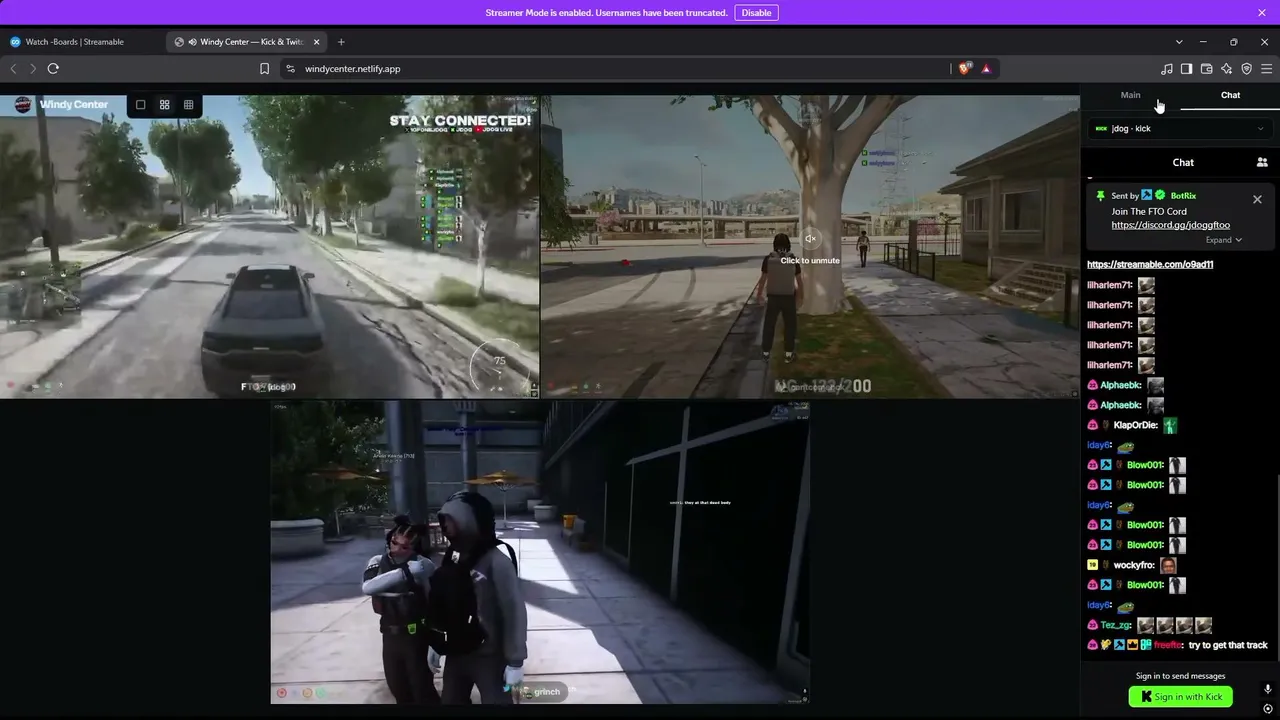This screenshot has height=720, width=1280.
Task: Open the Brave Wallet icon
Action: [1206, 69]
